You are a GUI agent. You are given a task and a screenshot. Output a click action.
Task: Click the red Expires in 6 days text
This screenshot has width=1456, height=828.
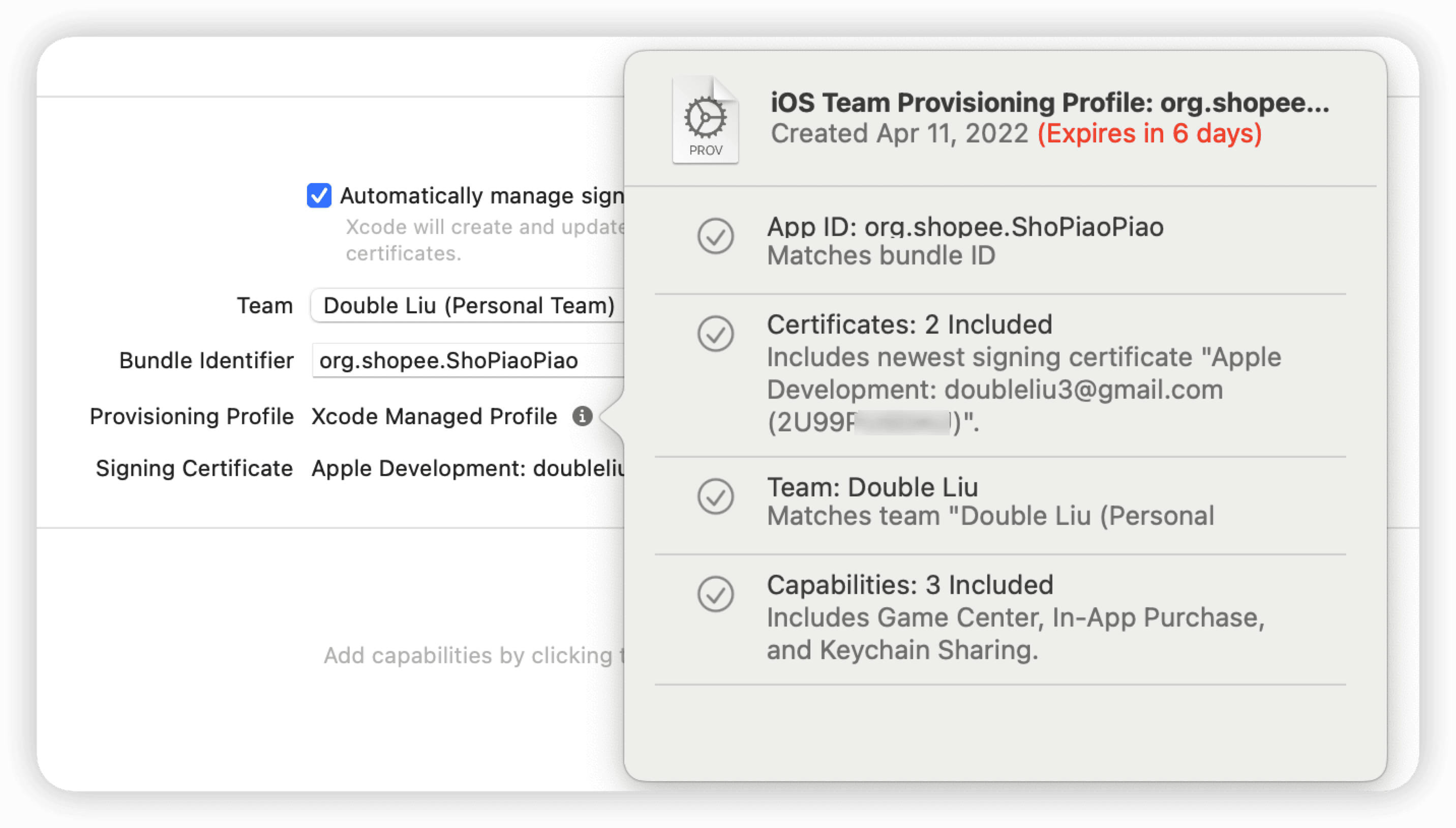click(1149, 134)
